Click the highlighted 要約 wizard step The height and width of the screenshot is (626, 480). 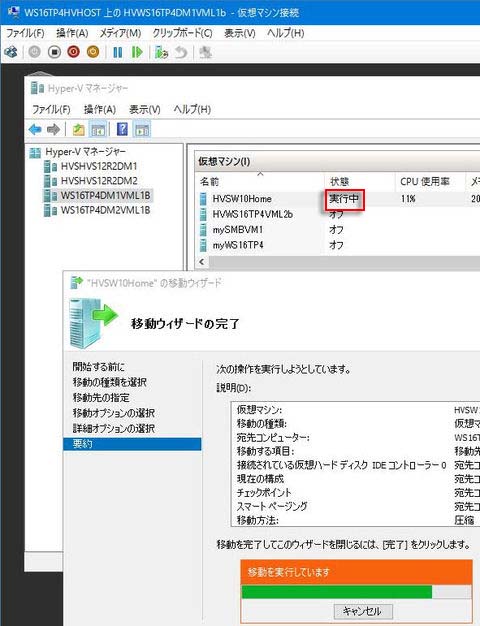(132, 444)
